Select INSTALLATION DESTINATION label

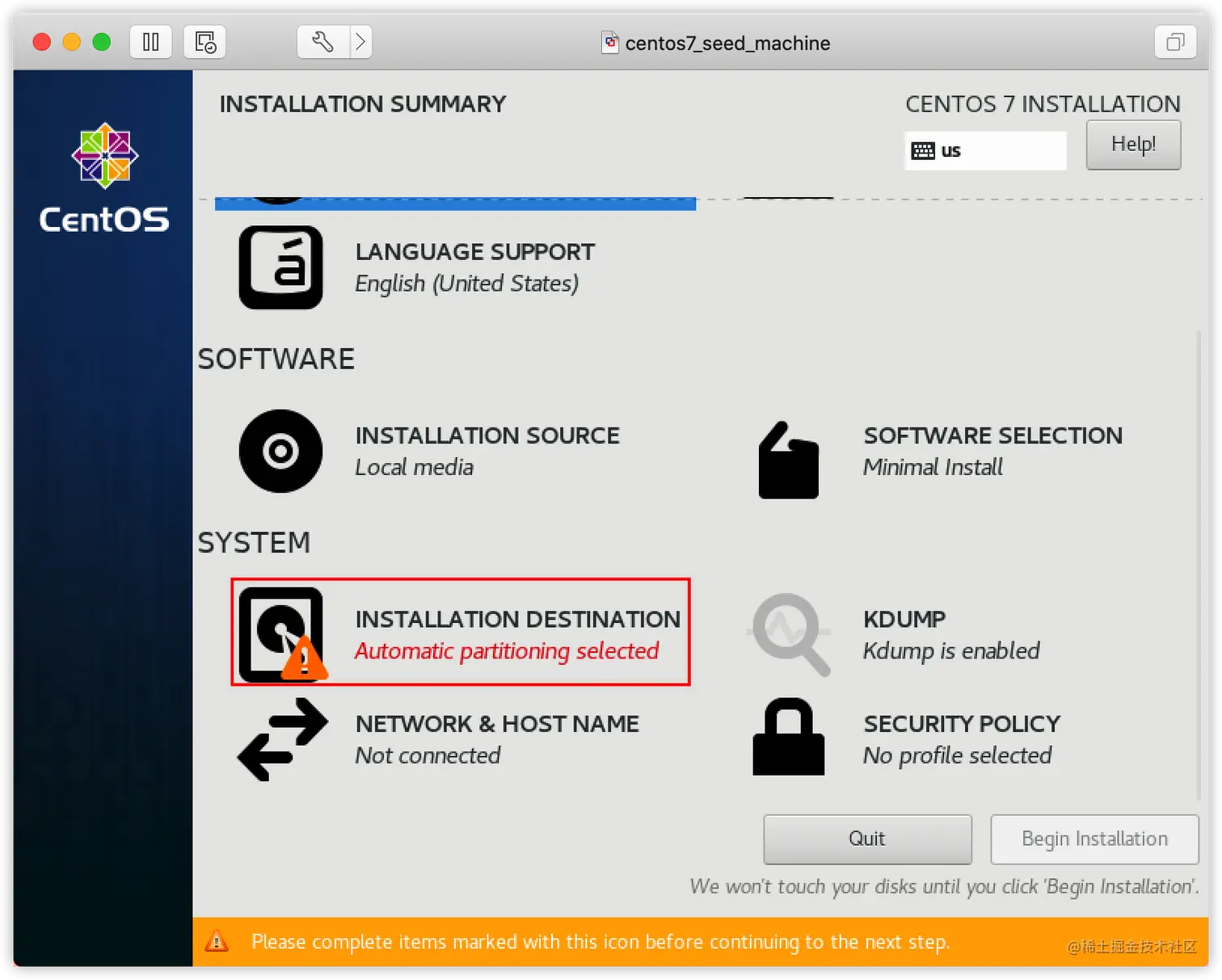pyautogui.click(x=518, y=619)
